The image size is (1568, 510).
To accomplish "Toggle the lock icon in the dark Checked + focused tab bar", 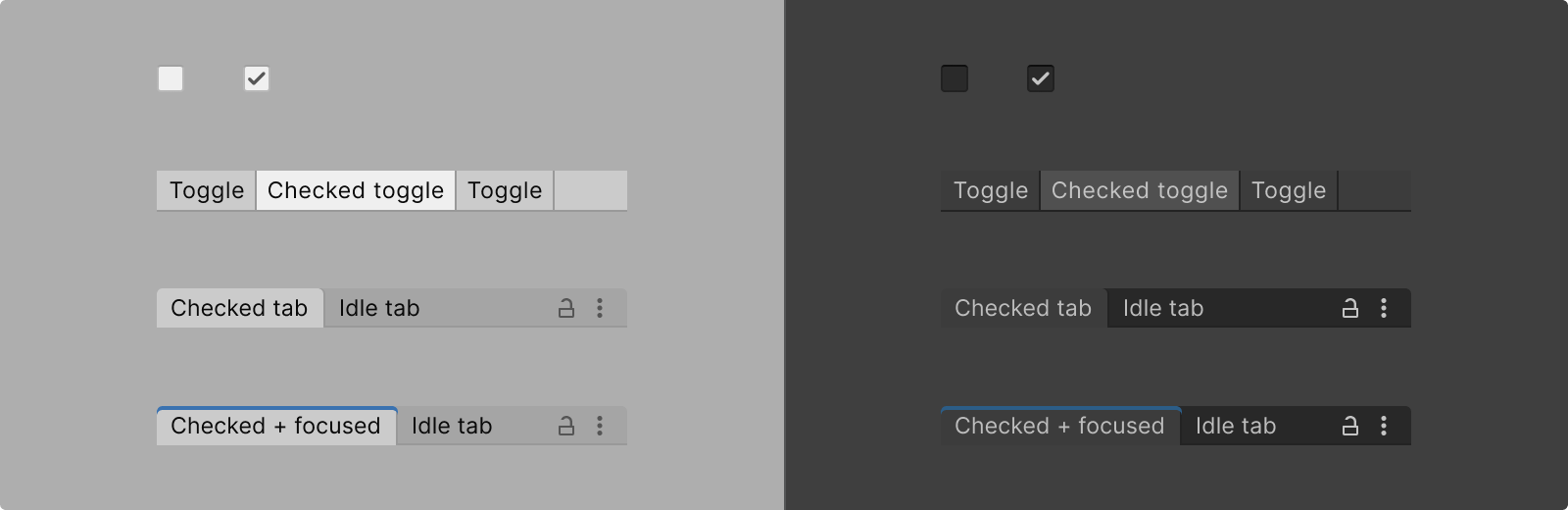I will point(1350,427).
